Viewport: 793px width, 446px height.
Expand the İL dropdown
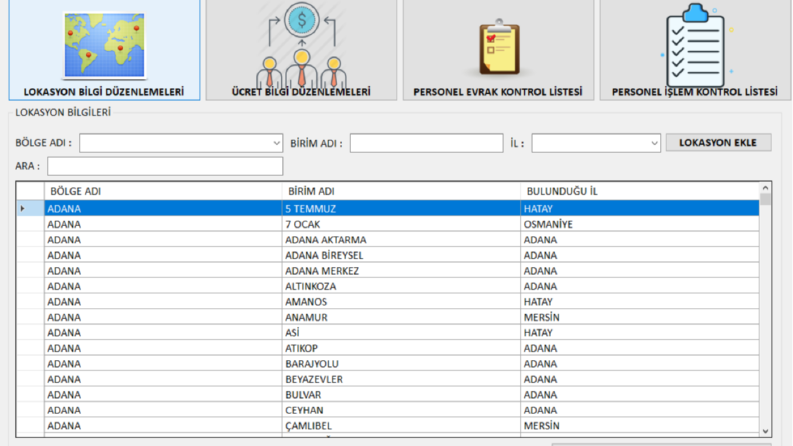tap(654, 143)
